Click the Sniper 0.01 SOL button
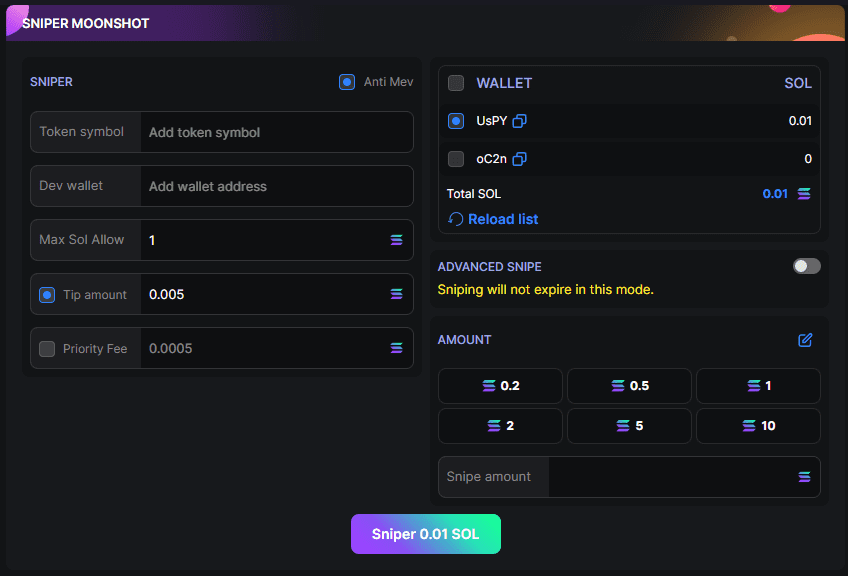The width and height of the screenshot is (848, 576). [426, 534]
